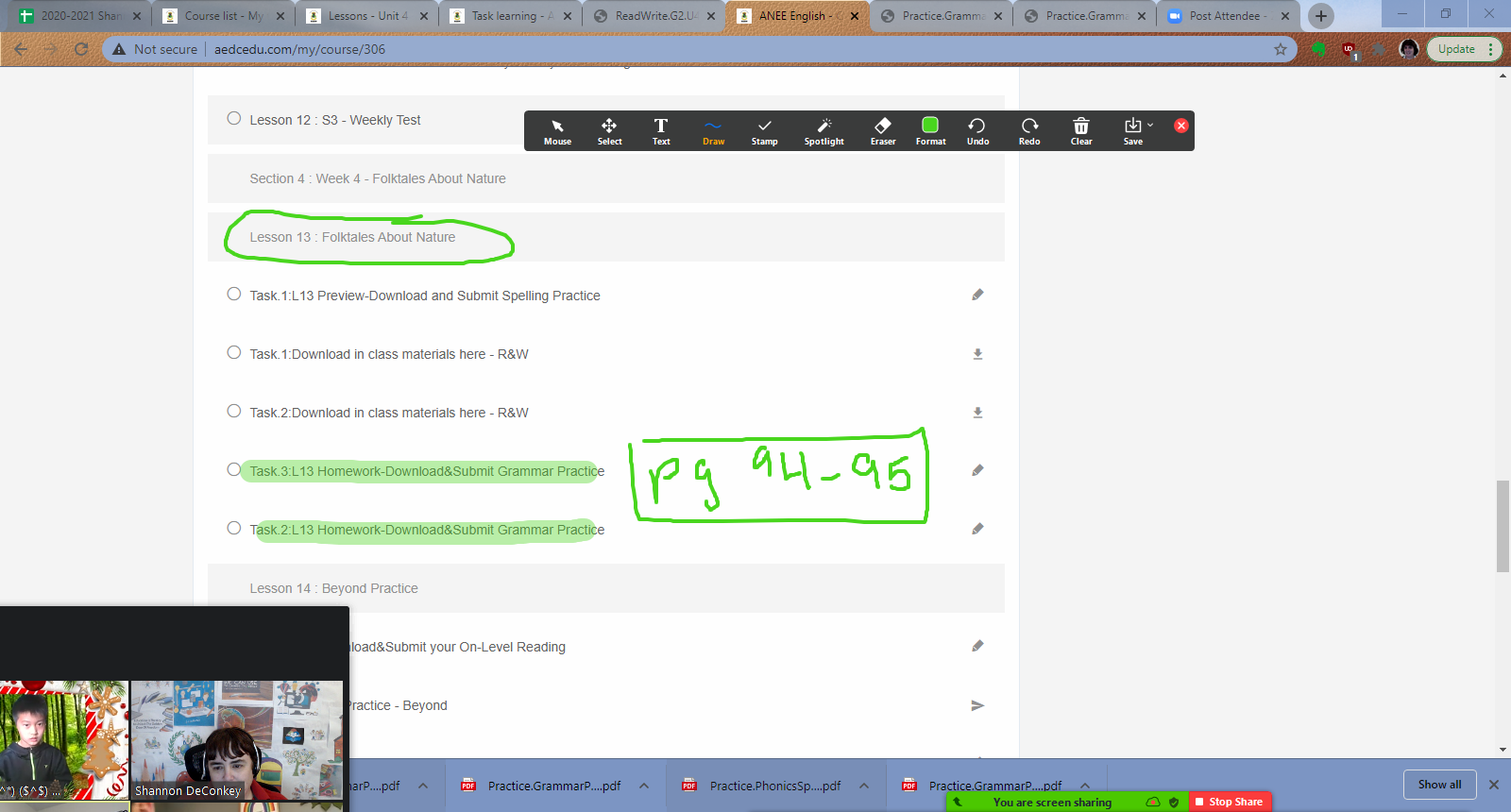Image resolution: width=1511 pixels, height=812 pixels.
Task: Clear all annotations with trash icon
Action: point(1081,131)
